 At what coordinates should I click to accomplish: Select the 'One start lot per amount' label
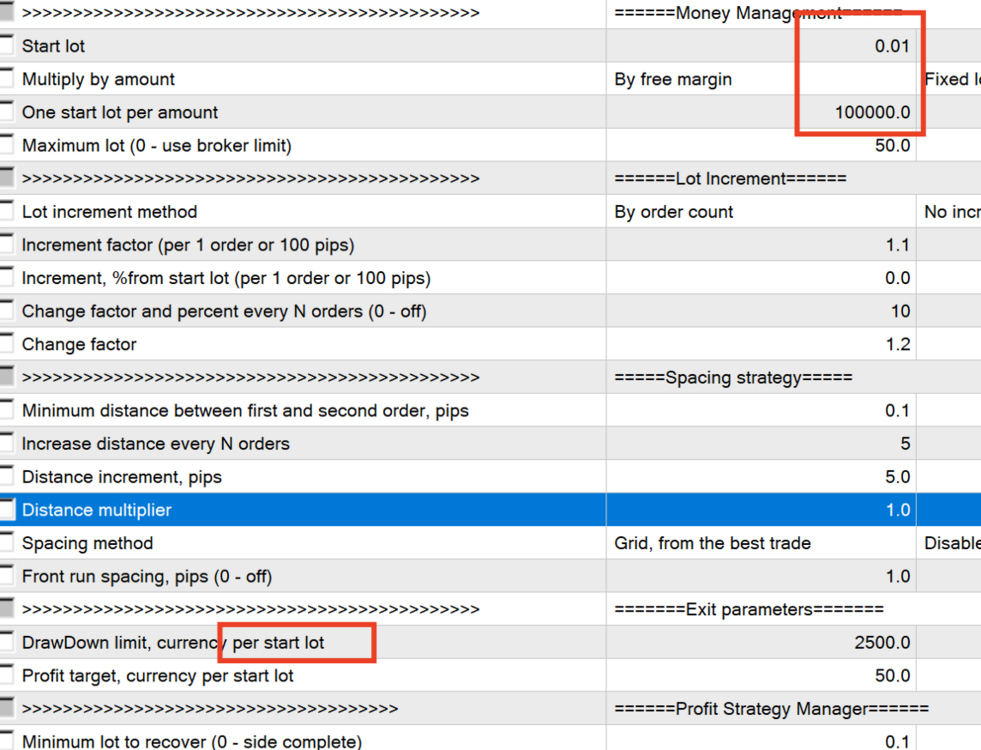click(x=119, y=113)
